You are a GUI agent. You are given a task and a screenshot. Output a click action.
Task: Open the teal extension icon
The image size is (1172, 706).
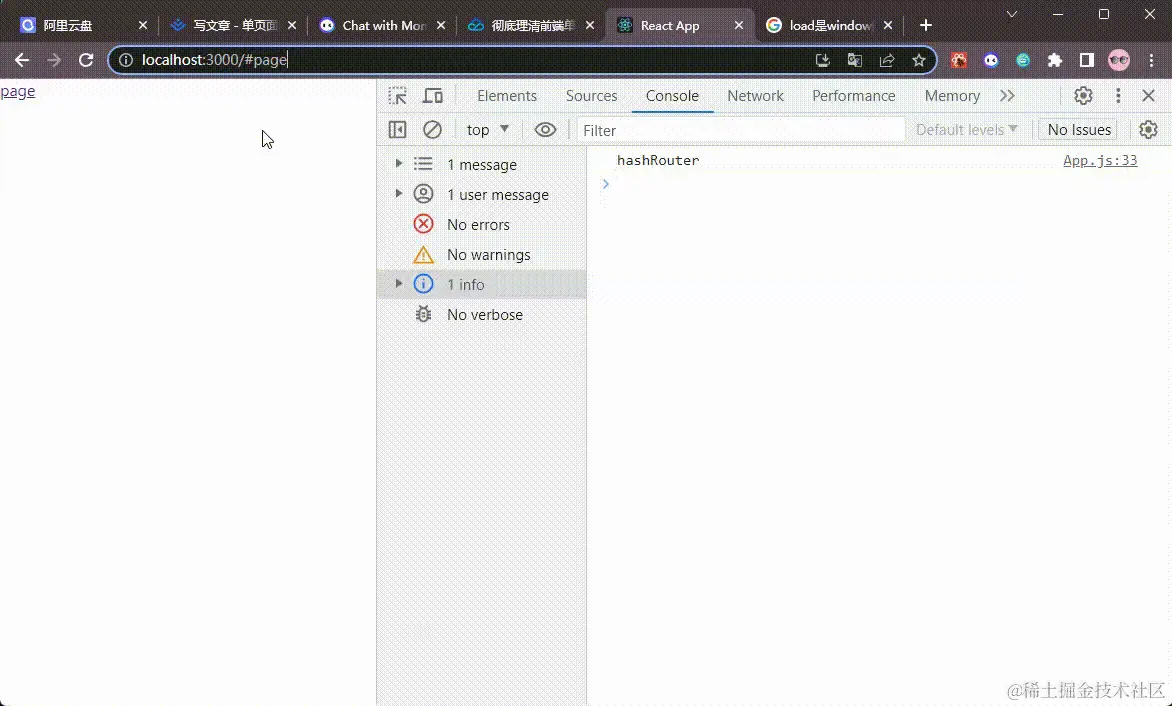1023,61
